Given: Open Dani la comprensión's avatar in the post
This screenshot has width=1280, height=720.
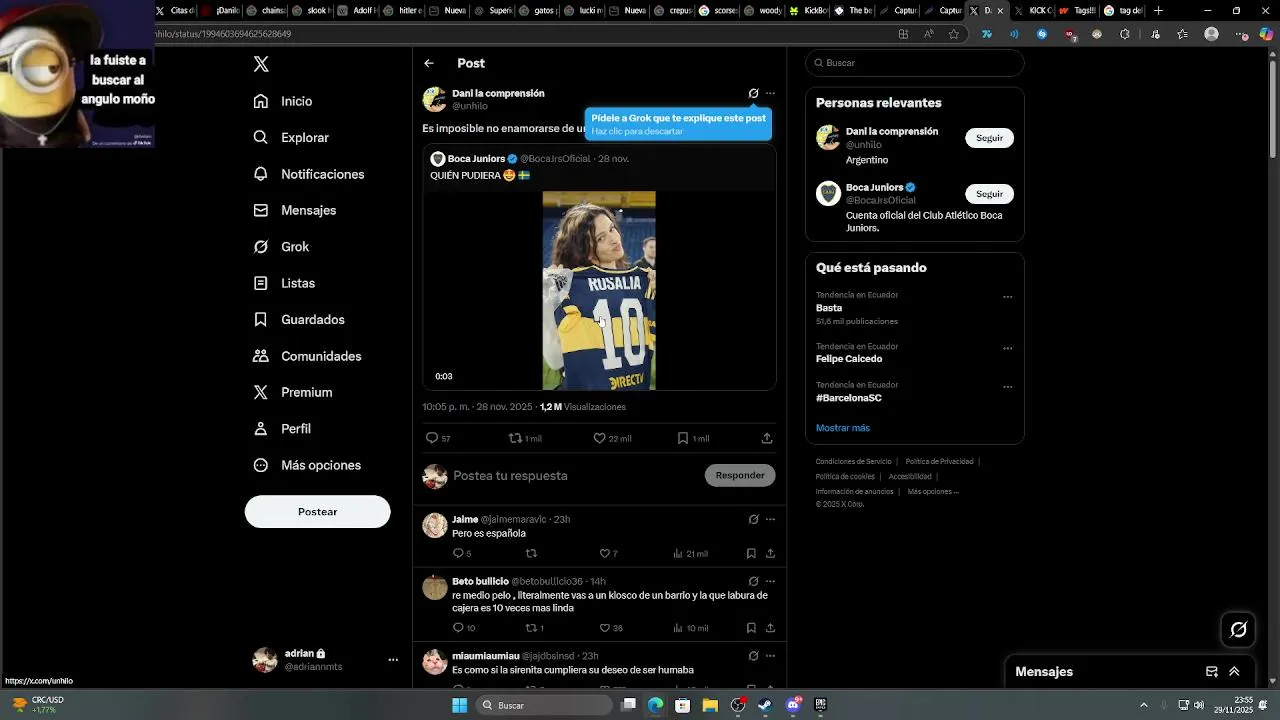Looking at the screenshot, I should click(434, 99).
